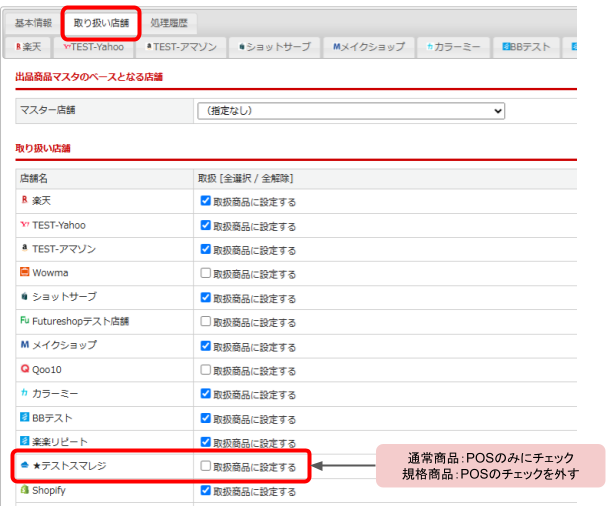Click the Qoo10 store name text
Screen dimensions: 613x510
pos(47,370)
